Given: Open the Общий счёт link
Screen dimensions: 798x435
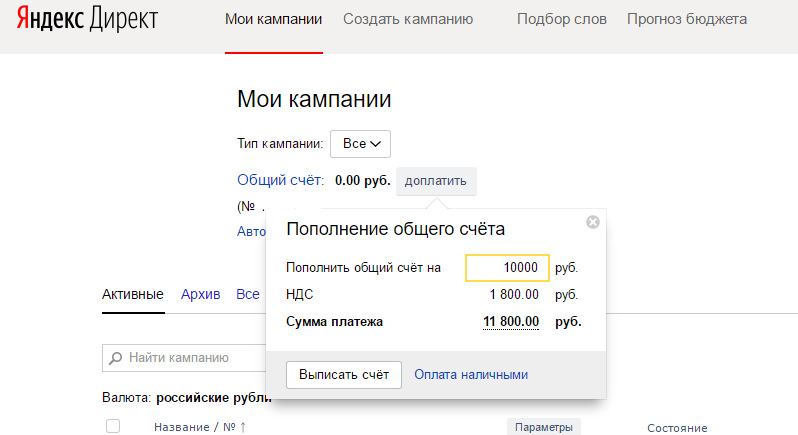Looking at the screenshot, I should 279,180.
